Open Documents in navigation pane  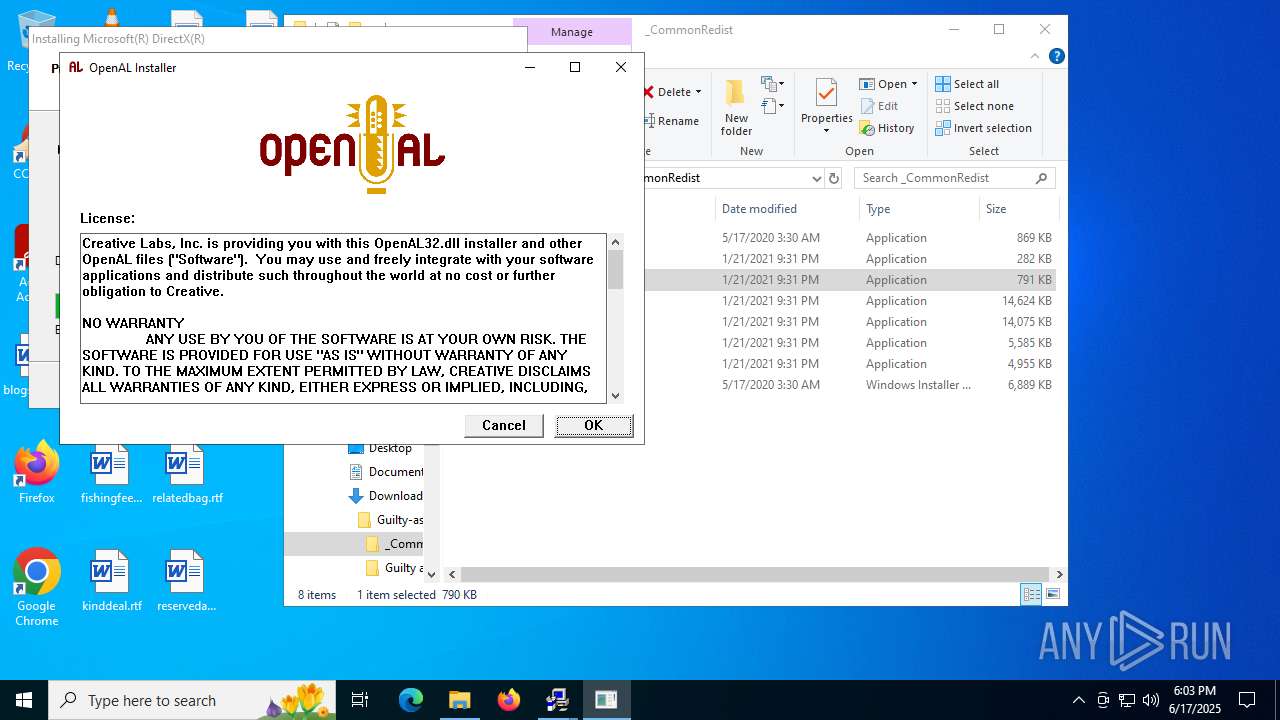coord(386,472)
